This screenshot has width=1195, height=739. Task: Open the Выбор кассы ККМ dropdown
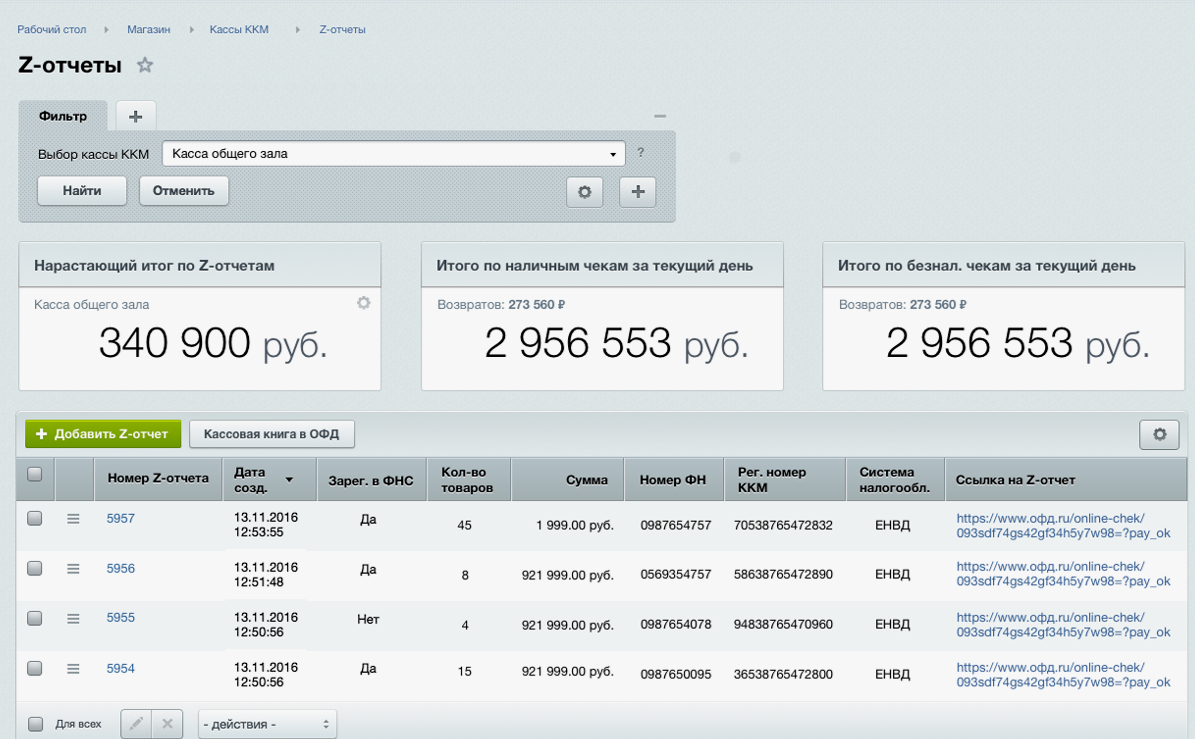click(x=393, y=154)
